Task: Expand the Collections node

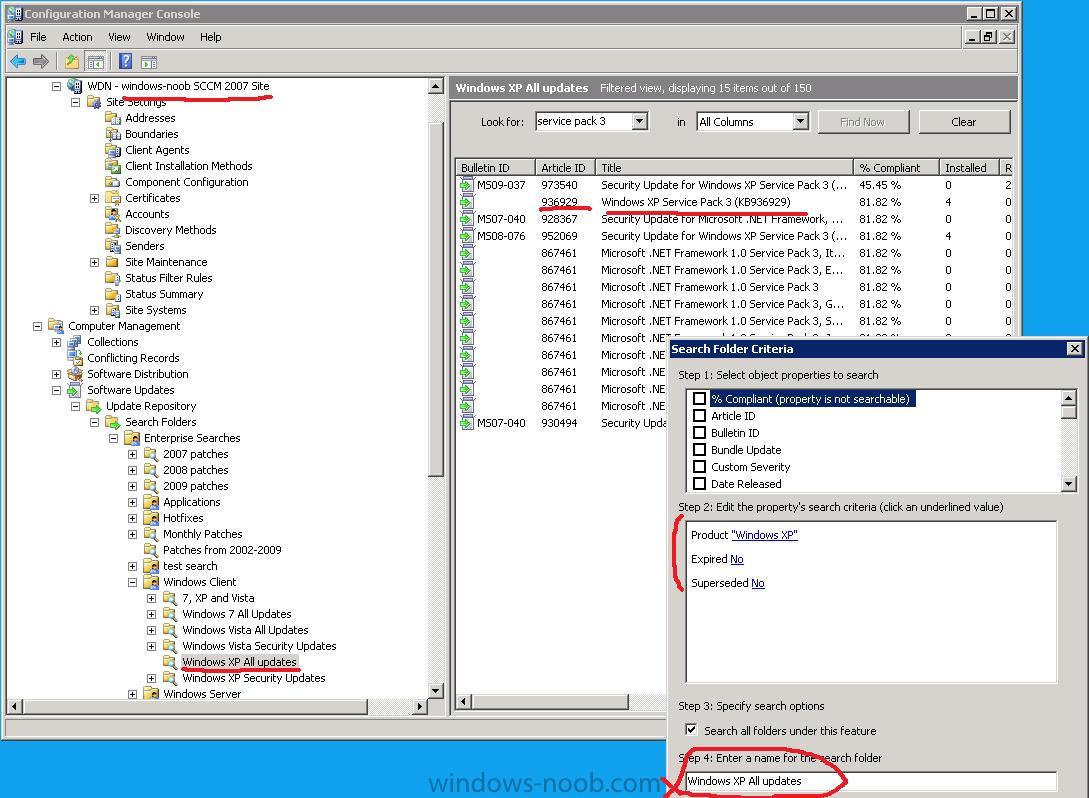Action: point(56,342)
